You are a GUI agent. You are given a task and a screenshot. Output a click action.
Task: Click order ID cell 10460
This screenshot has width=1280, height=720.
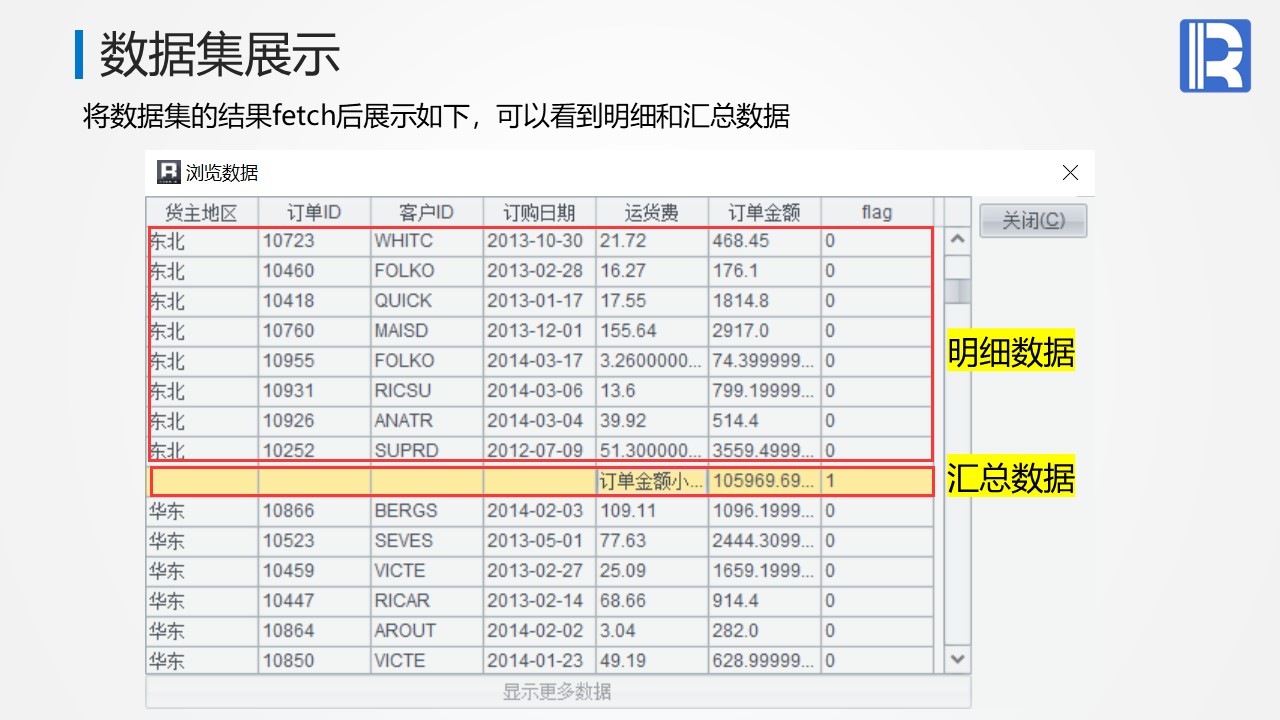pyautogui.click(x=314, y=271)
